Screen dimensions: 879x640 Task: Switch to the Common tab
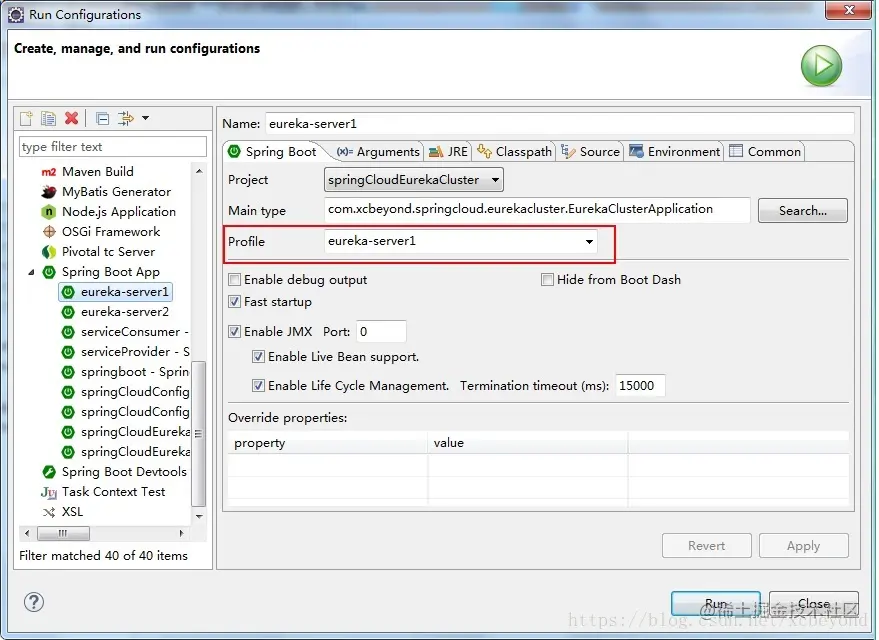[766, 152]
